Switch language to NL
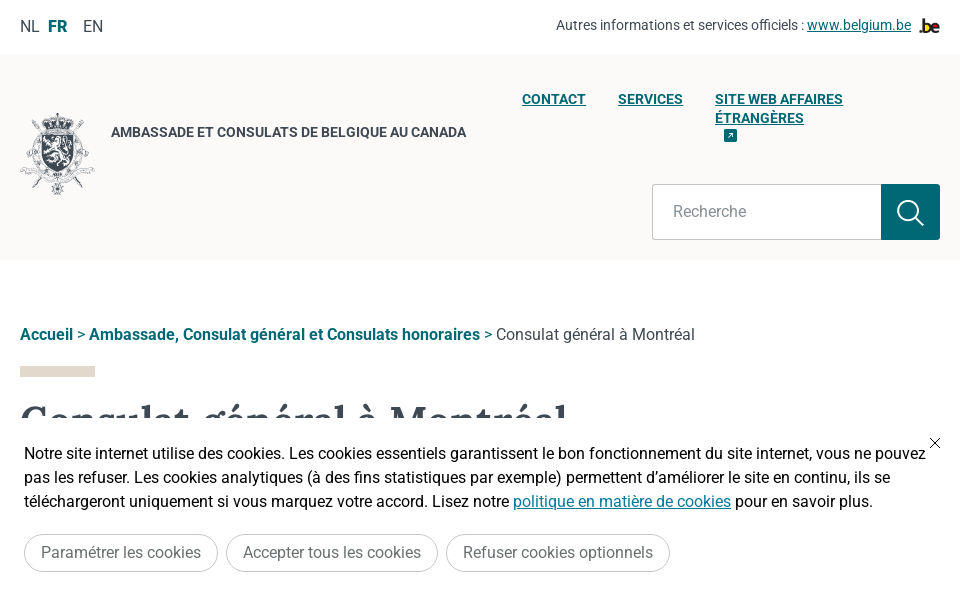Screen dimensions: 960x600 29,26
